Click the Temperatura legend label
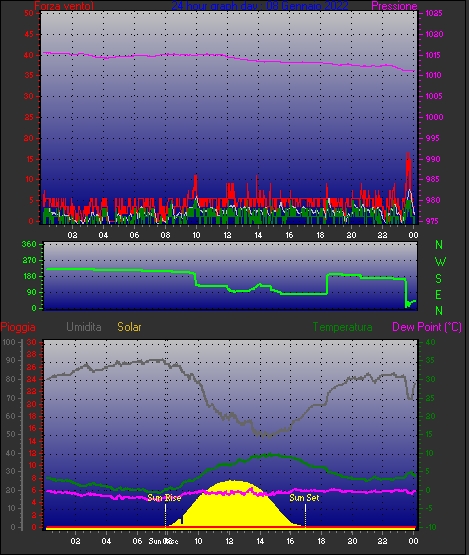Viewport: 469px width, 555px height. (342, 327)
